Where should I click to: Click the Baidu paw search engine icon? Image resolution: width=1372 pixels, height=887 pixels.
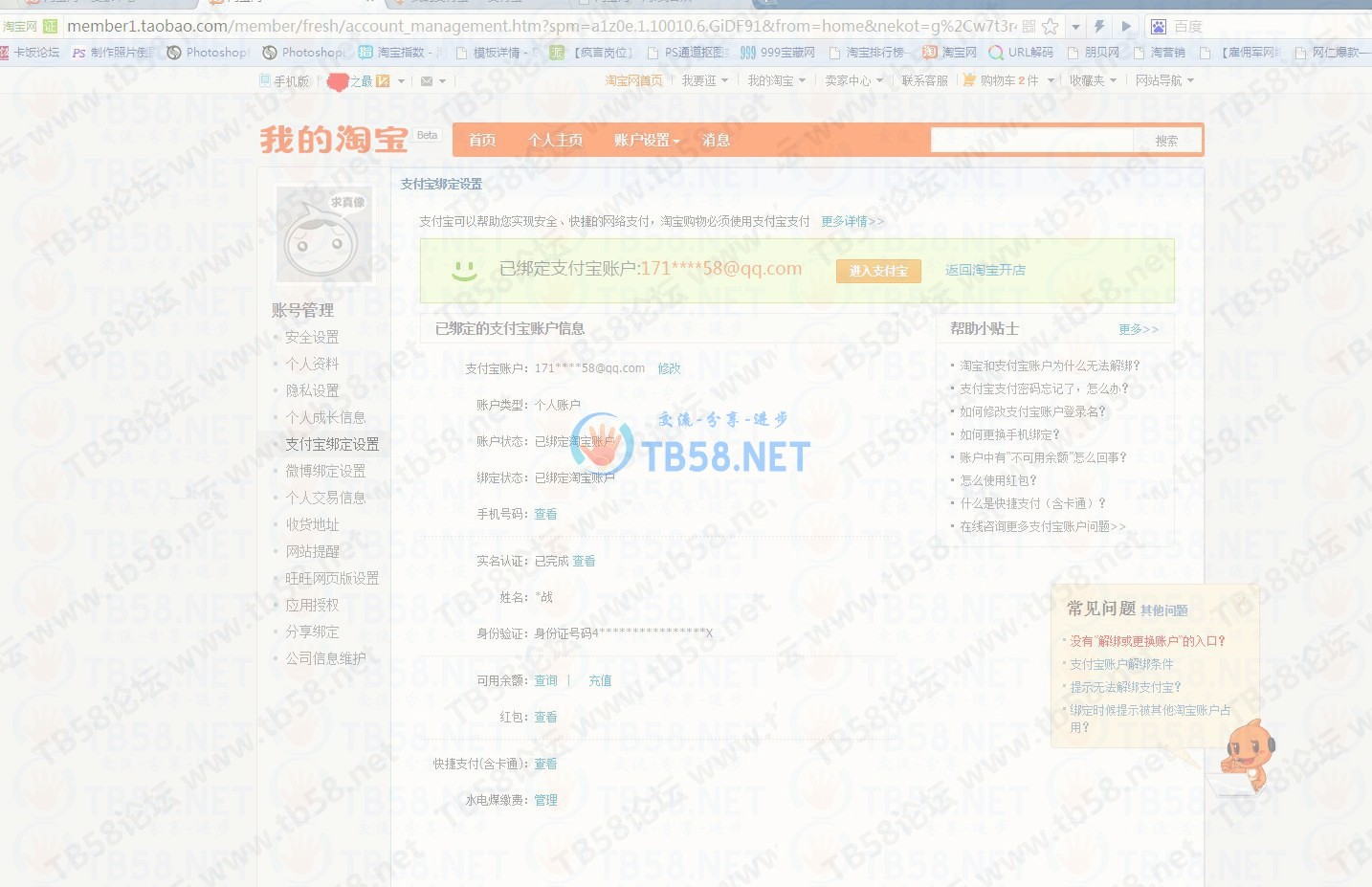point(1158,27)
